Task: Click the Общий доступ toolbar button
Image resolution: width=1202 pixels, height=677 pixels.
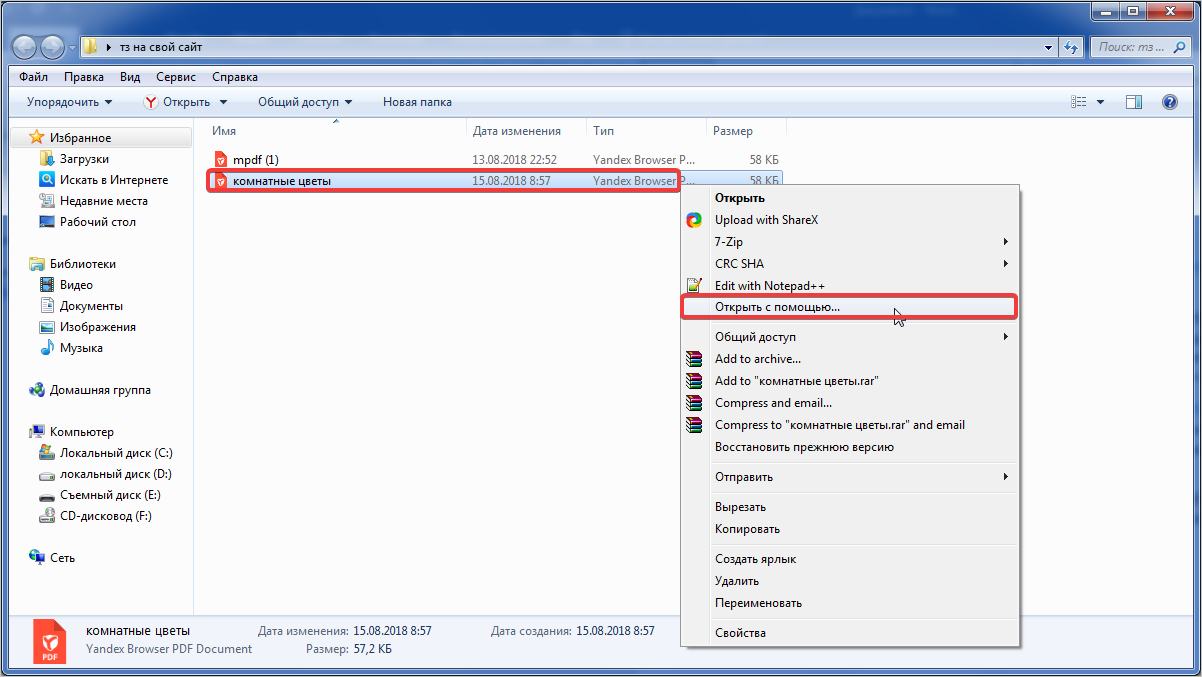Action: 304,102
